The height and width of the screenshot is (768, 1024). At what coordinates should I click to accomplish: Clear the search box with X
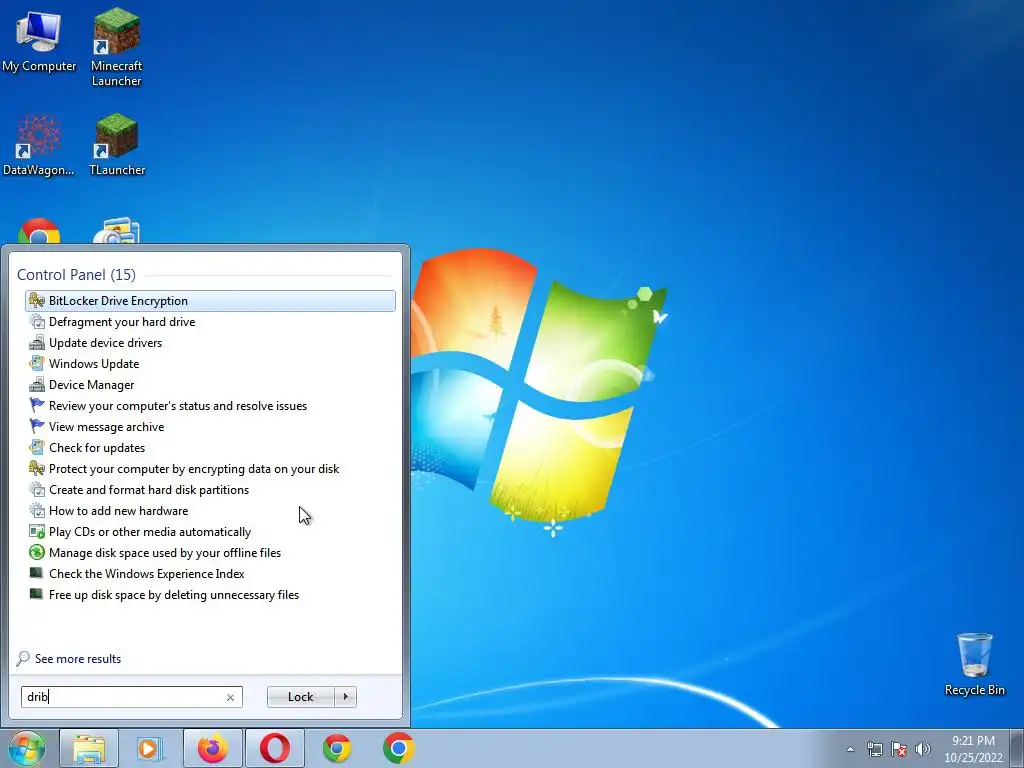(230, 697)
